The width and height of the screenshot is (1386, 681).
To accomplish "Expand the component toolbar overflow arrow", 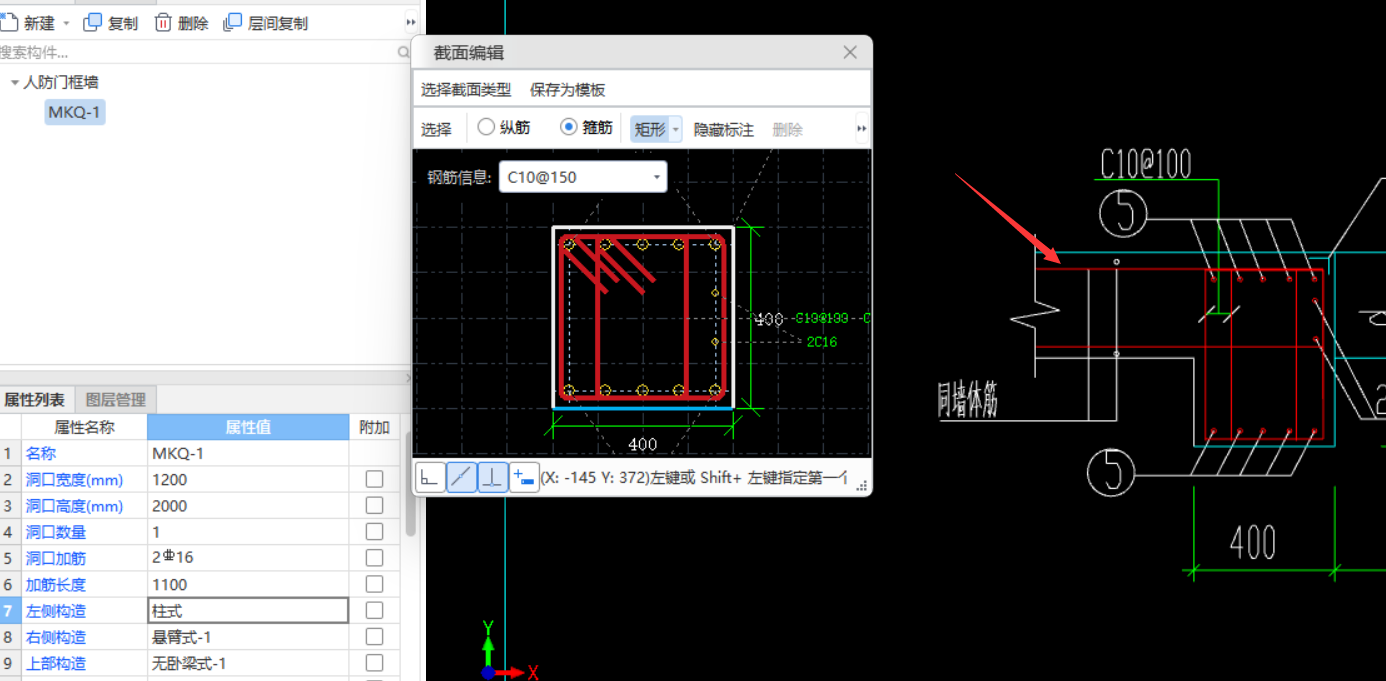I will coord(411,23).
